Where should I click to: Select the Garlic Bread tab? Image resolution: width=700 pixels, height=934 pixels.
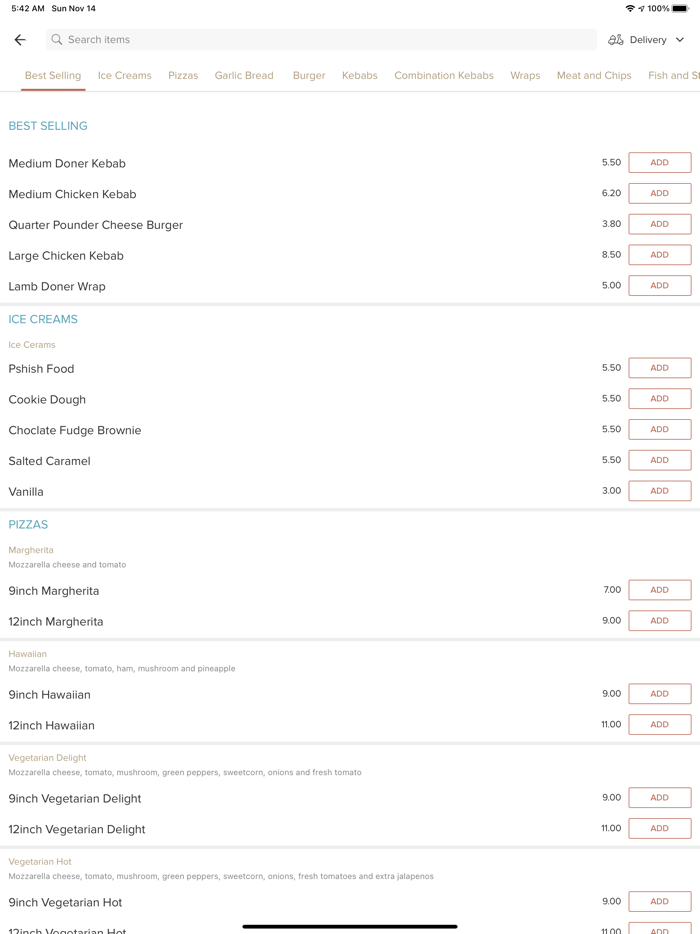244,75
